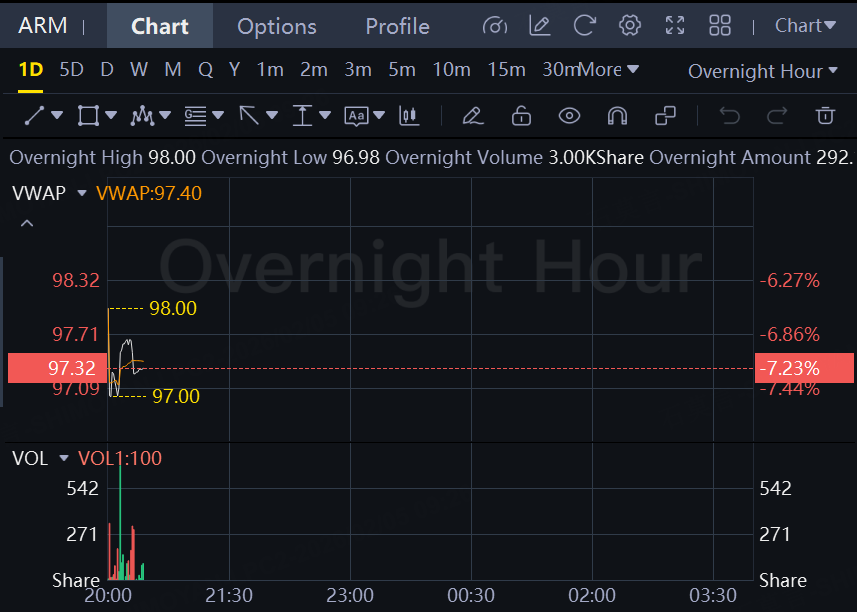Switch to the Options tab

click(277, 26)
